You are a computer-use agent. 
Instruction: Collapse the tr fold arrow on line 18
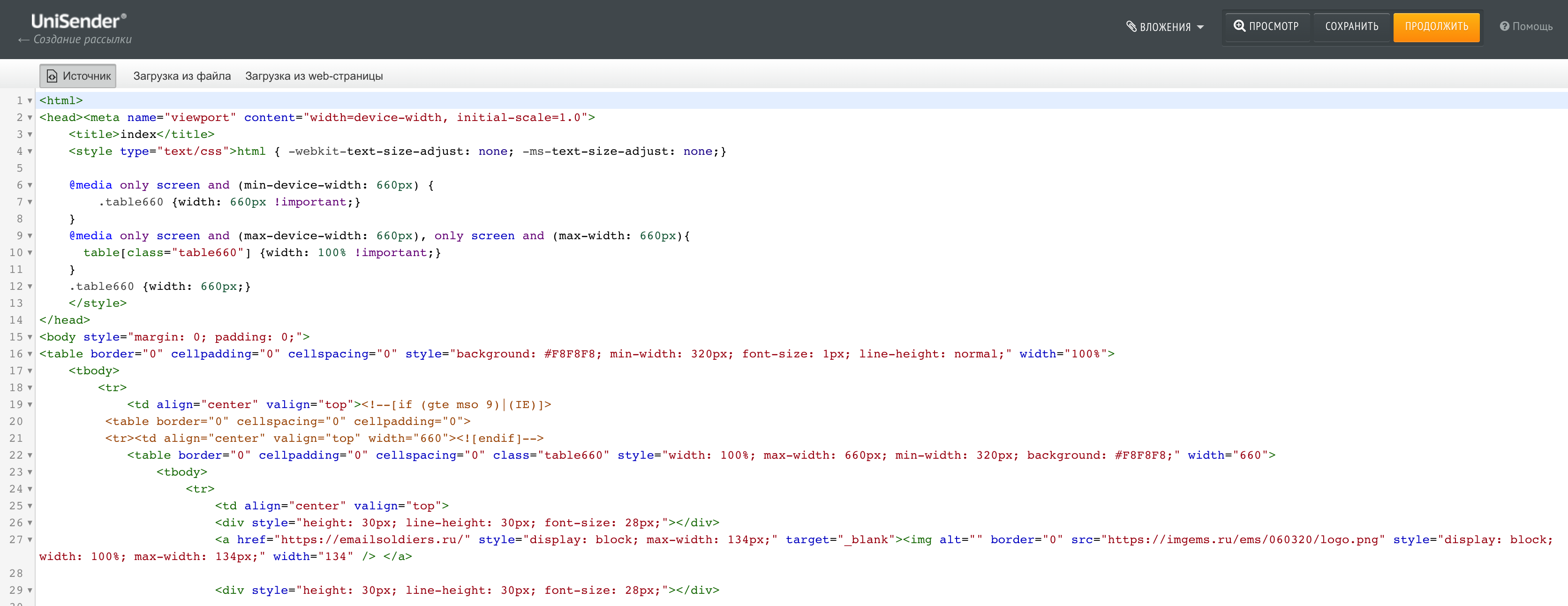(30, 388)
